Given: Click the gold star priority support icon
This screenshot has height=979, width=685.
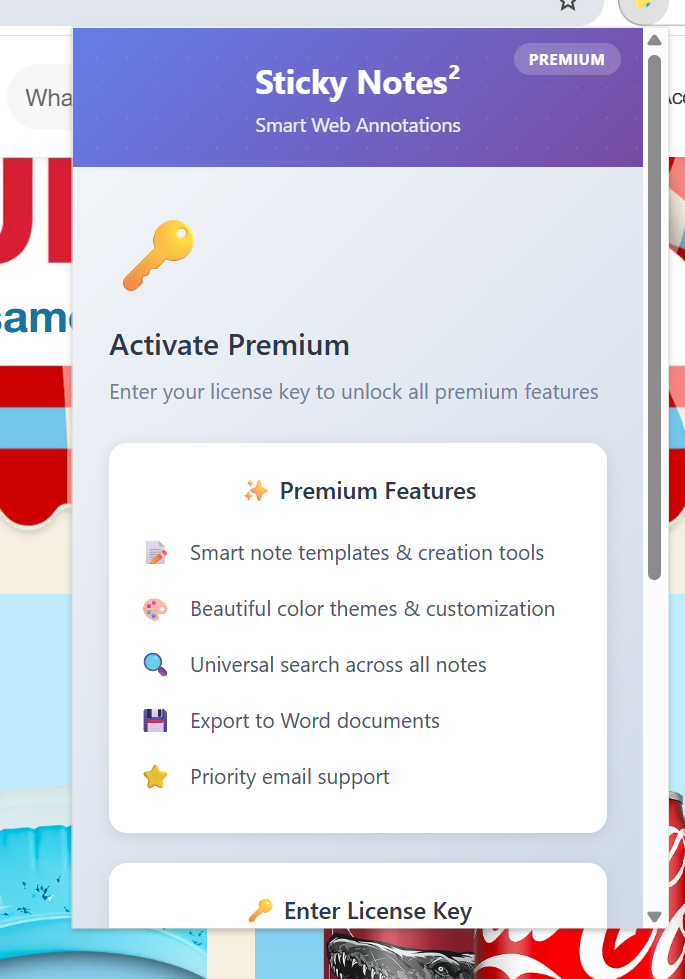Looking at the screenshot, I should [x=155, y=777].
